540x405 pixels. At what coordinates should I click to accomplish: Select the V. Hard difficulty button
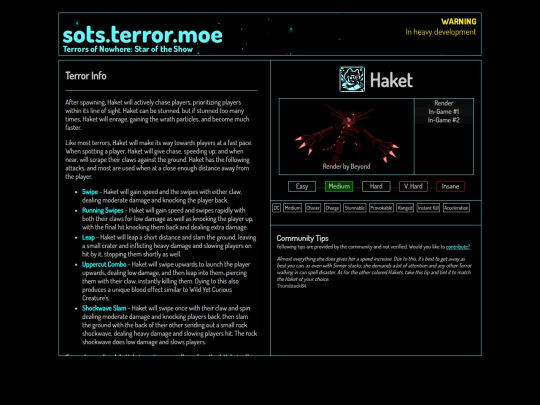tap(413, 186)
